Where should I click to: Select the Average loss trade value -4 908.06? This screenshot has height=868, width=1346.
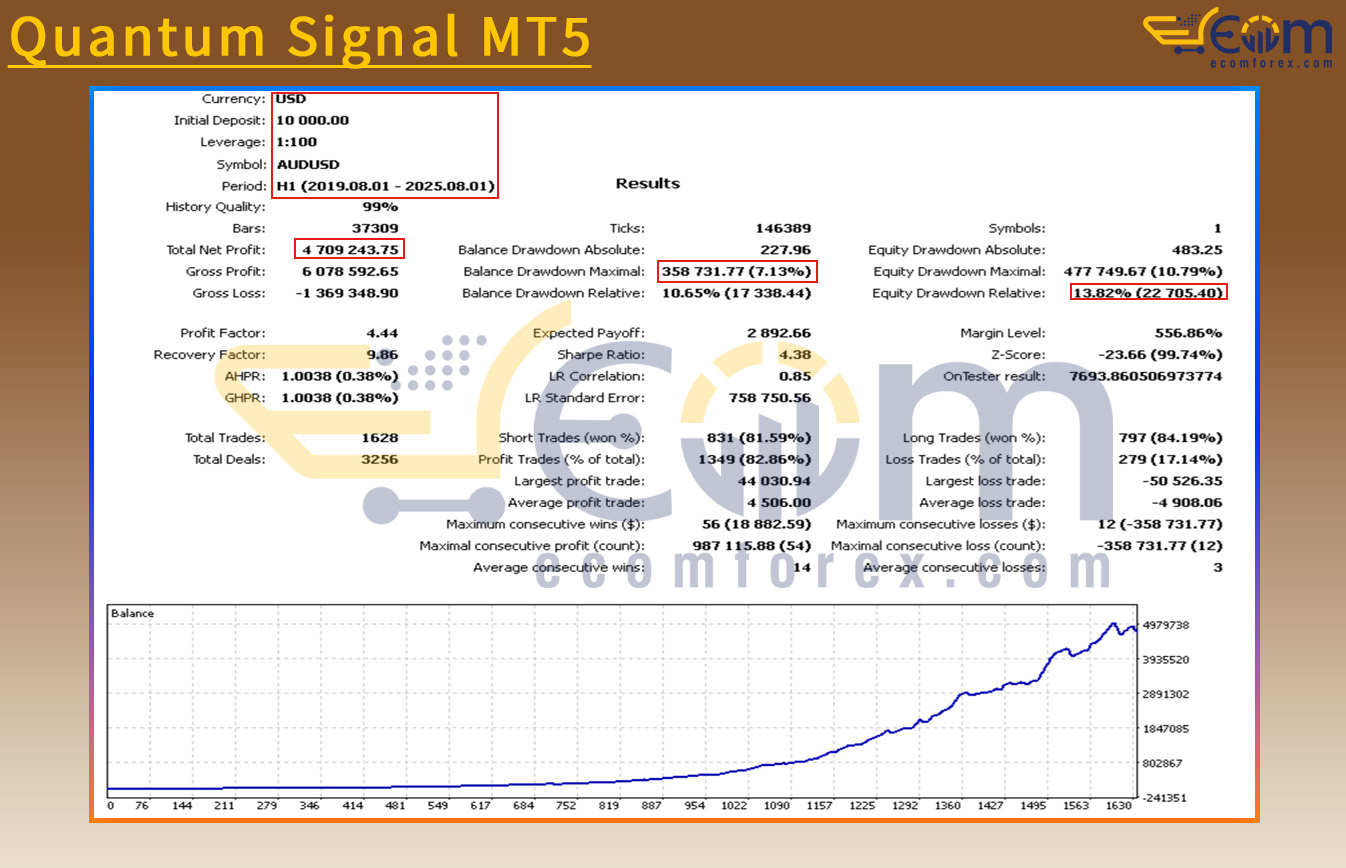(1186, 503)
